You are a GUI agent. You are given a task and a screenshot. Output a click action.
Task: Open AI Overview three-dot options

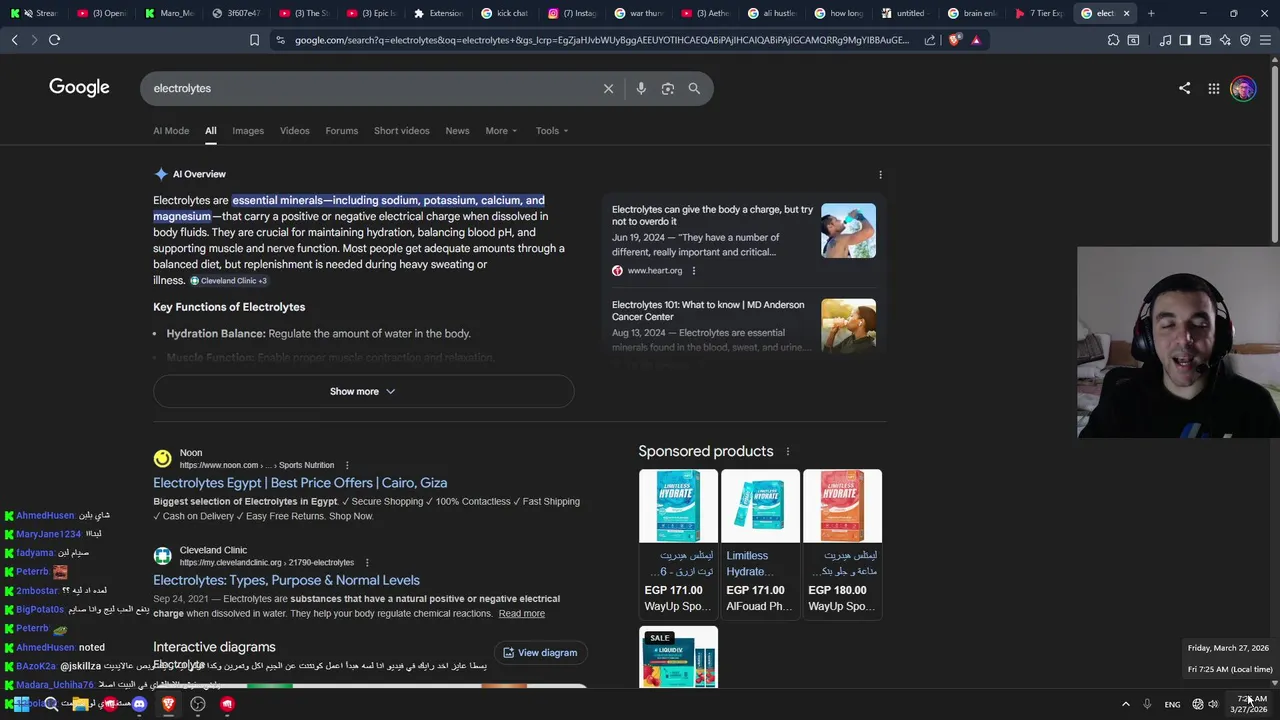[x=880, y=174]
